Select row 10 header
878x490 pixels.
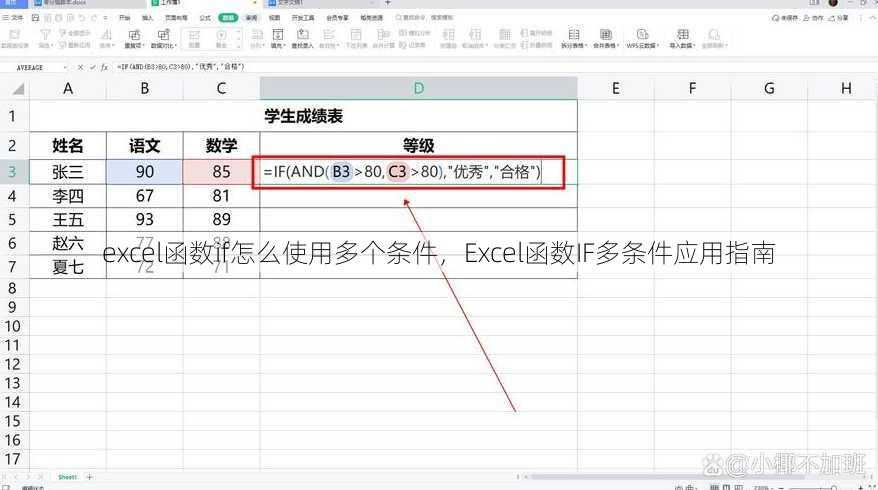click(12, 326)
